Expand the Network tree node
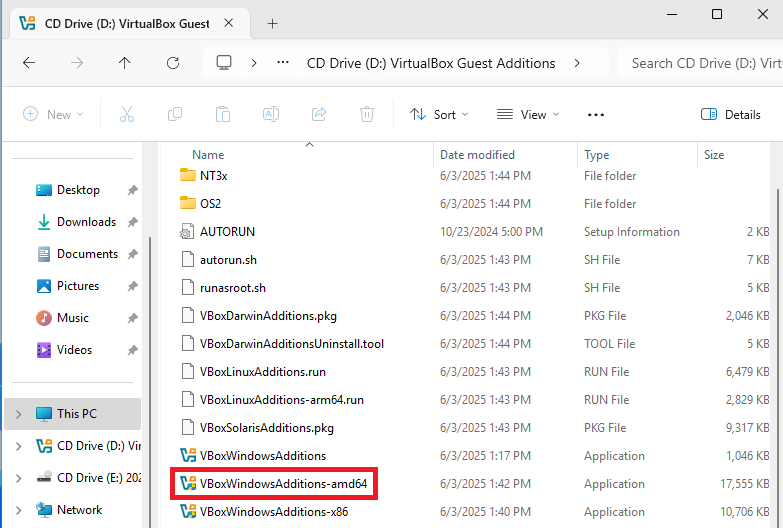 point(18,510)
